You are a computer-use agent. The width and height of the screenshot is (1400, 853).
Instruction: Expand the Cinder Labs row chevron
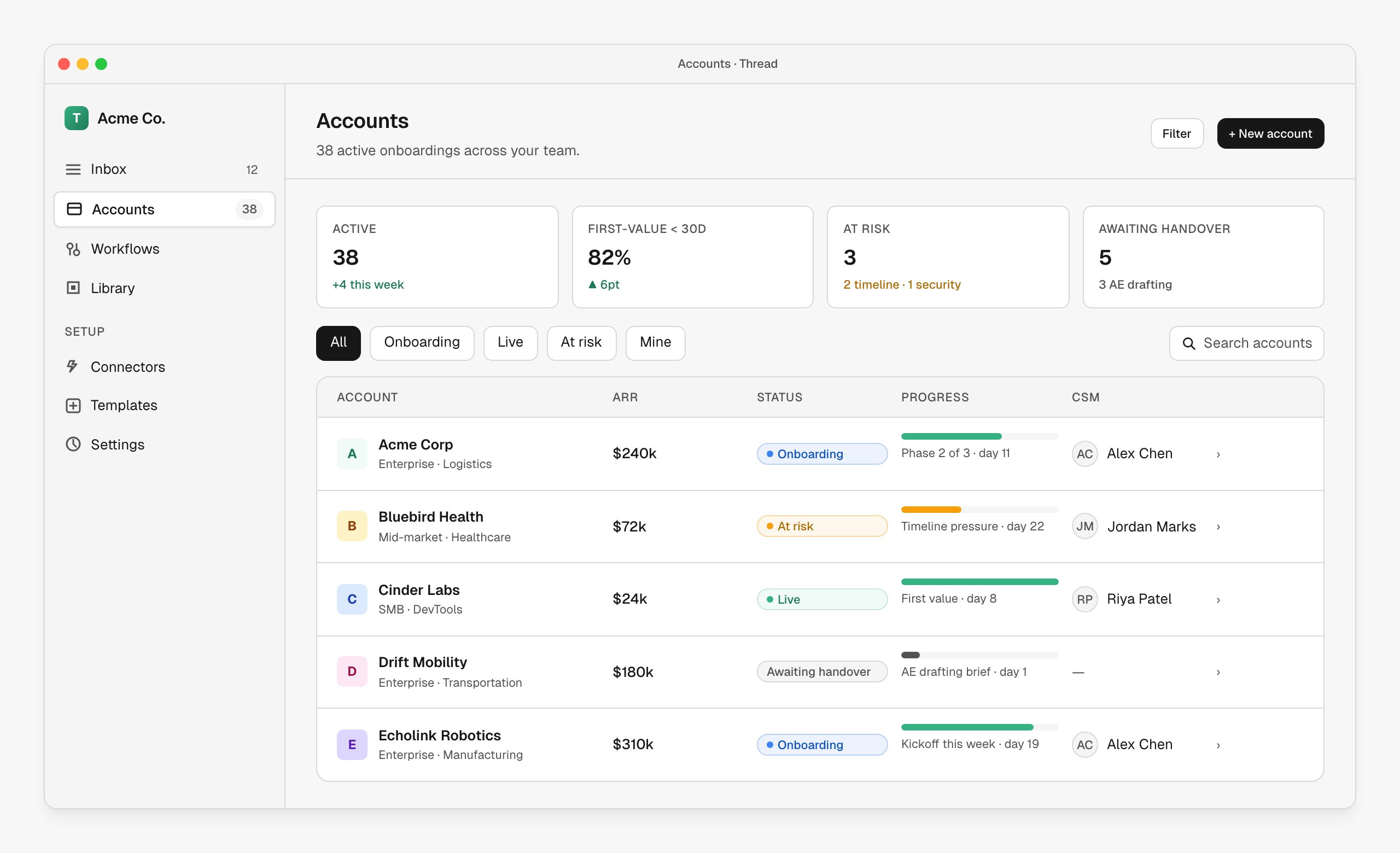tap(1217, 600)
